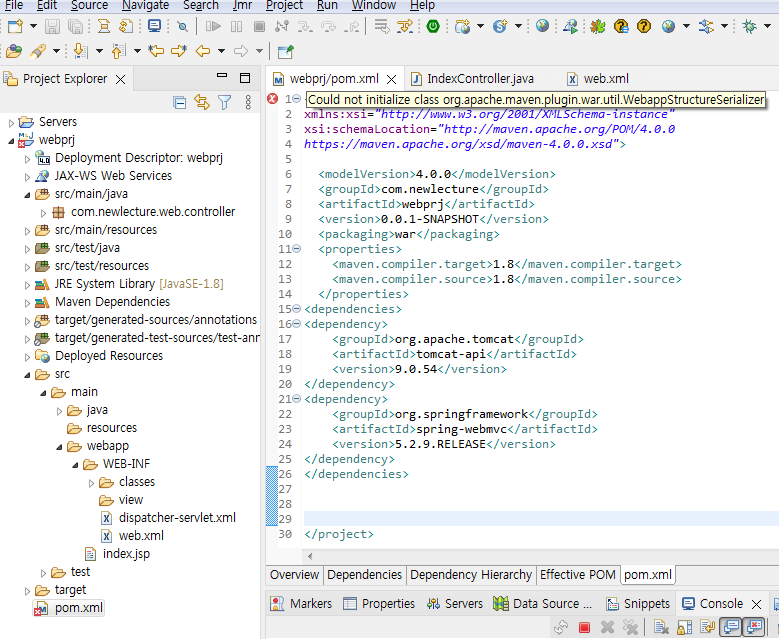Open the Dependencies tab of POM editor
Image resolution: width=779 pixels, height=639 pixels.
tap(364, 574)
